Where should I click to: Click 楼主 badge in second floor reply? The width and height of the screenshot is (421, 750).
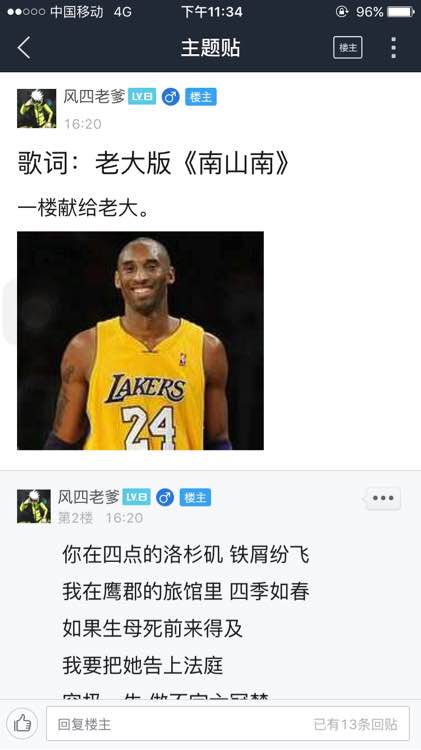[x=195, y=497]
